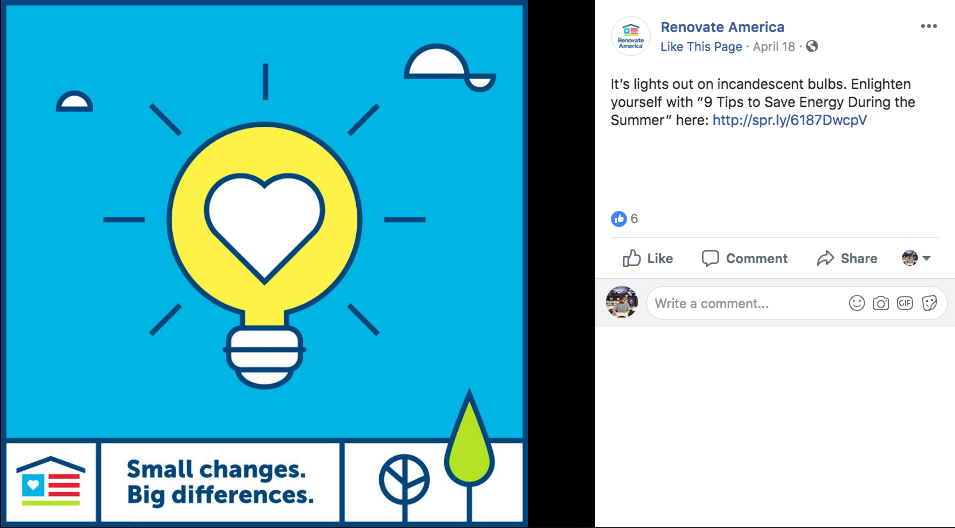The image size is (955, 528).
Task: Expand the commenting-as profile dropdown
Action: (x=916, y=258)
